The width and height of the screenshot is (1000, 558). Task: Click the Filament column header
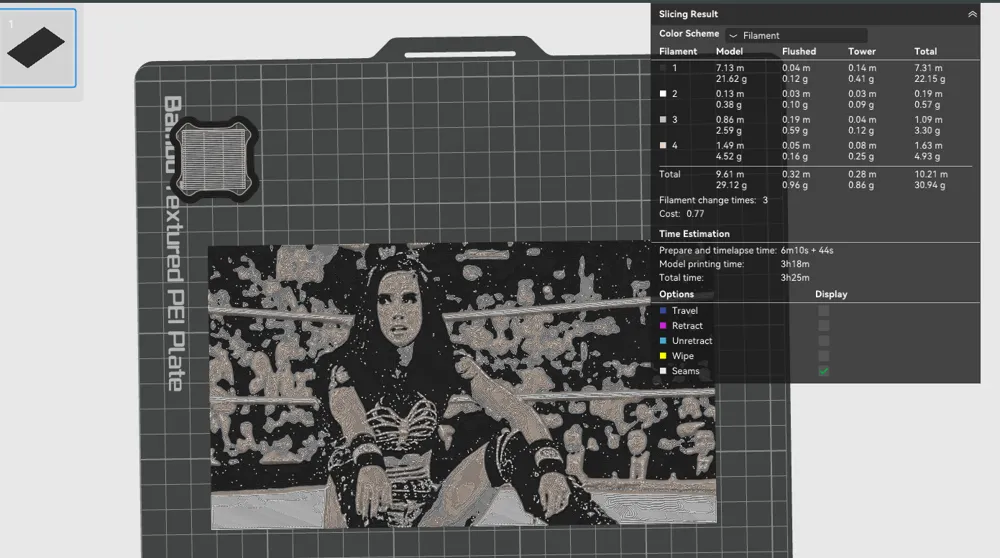[x=678, y=52]
